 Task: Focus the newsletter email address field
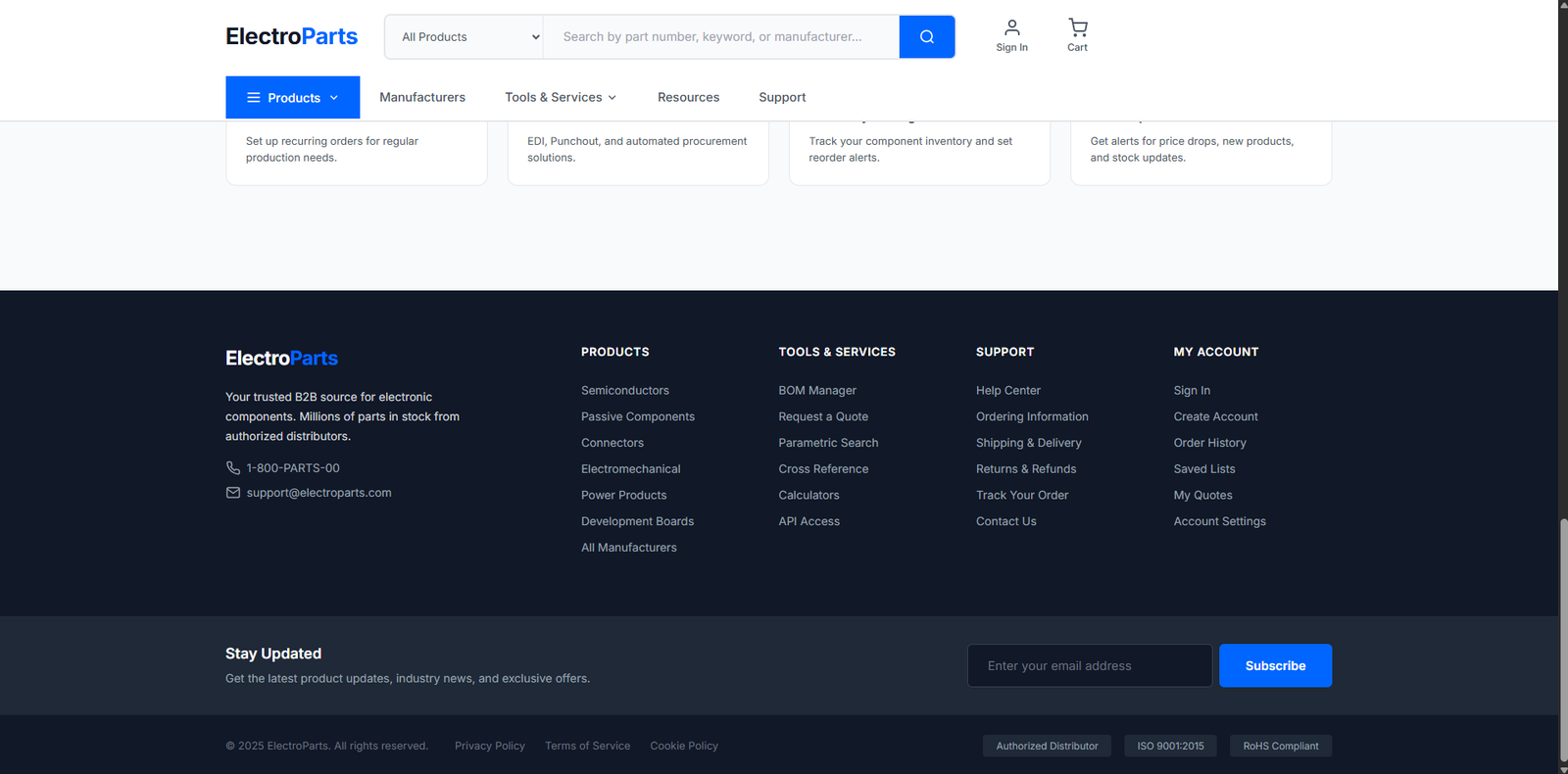[1089, 666]
